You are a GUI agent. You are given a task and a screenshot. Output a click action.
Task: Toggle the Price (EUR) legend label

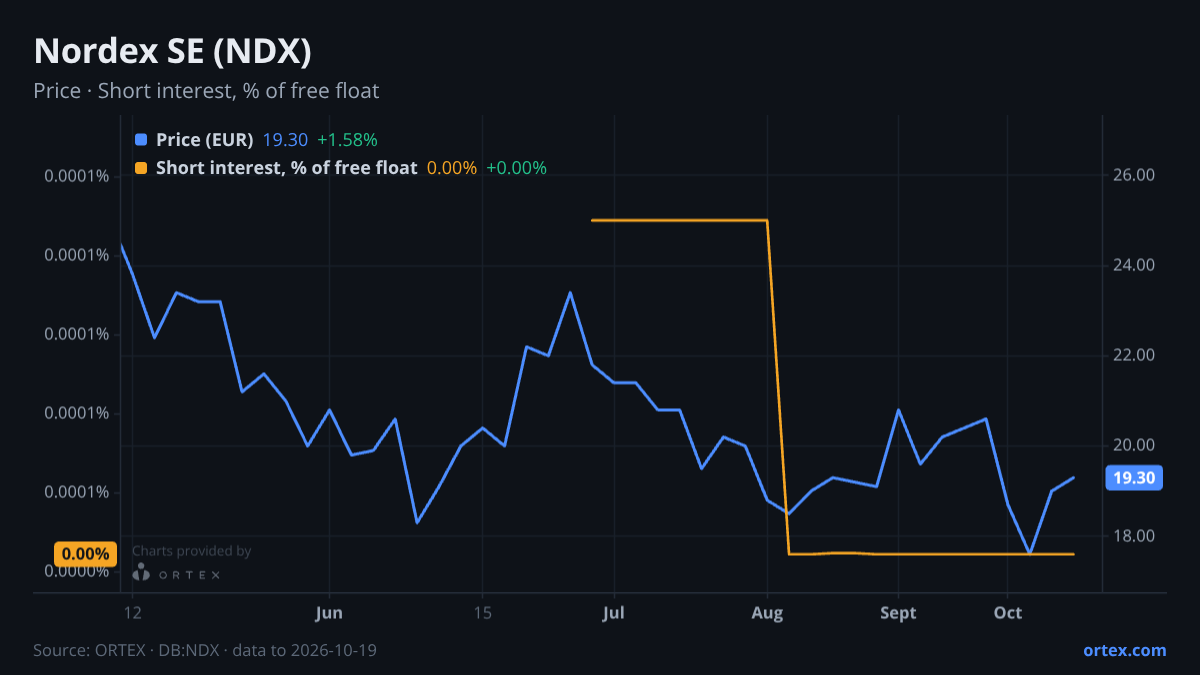point(204,140)
